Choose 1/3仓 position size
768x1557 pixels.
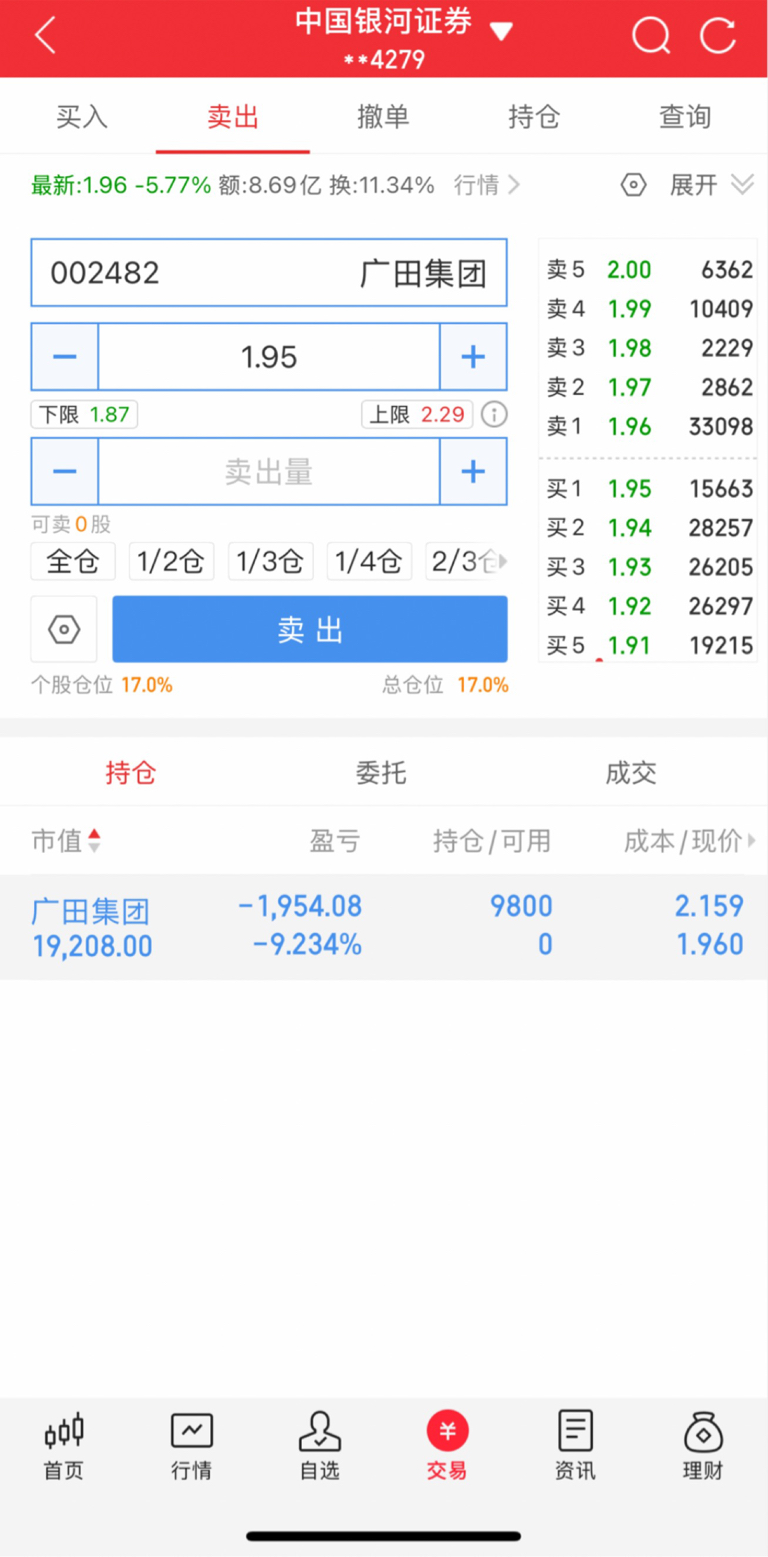click(271, 561)
